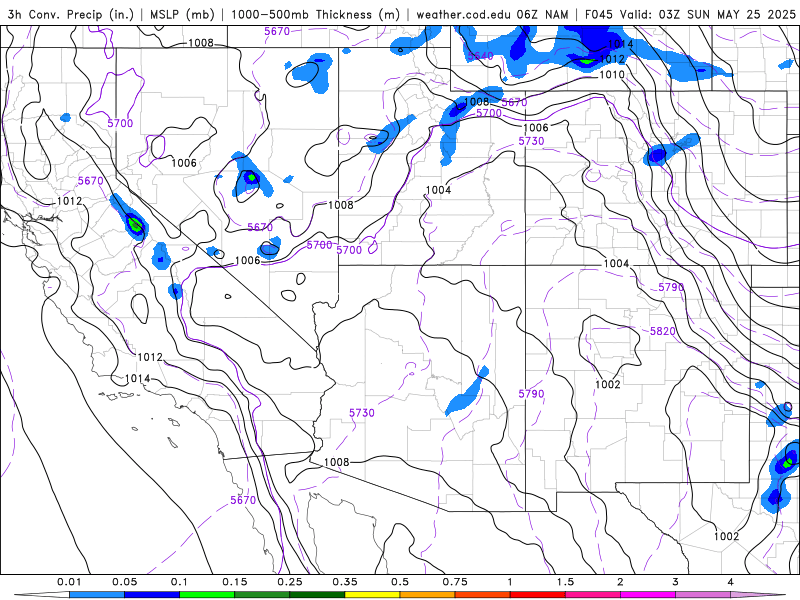
Task: Click the bright green 0.1 legend swatch
Action: [x=207, y=595]
